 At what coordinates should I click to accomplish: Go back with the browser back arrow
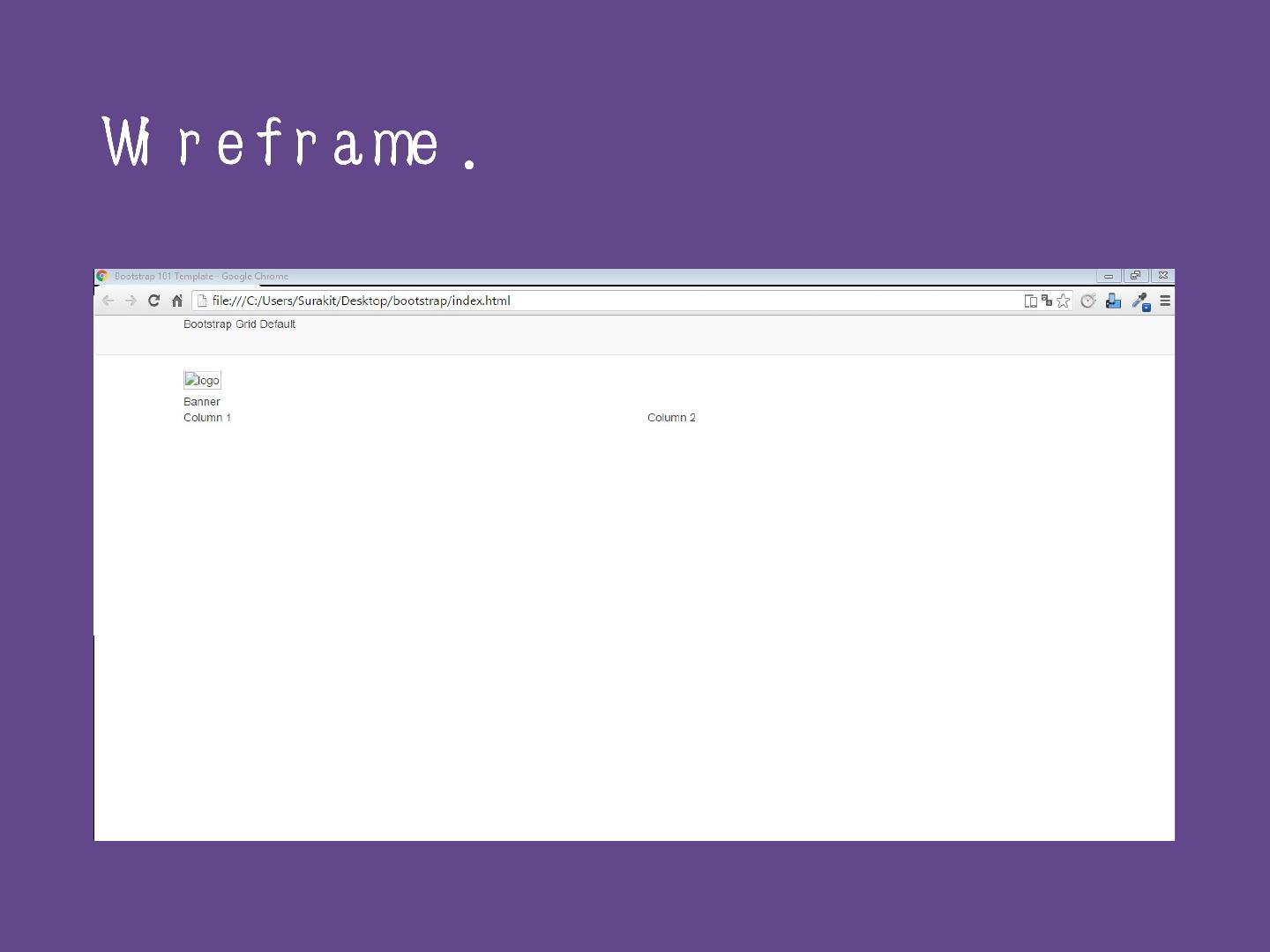[108, 301]
